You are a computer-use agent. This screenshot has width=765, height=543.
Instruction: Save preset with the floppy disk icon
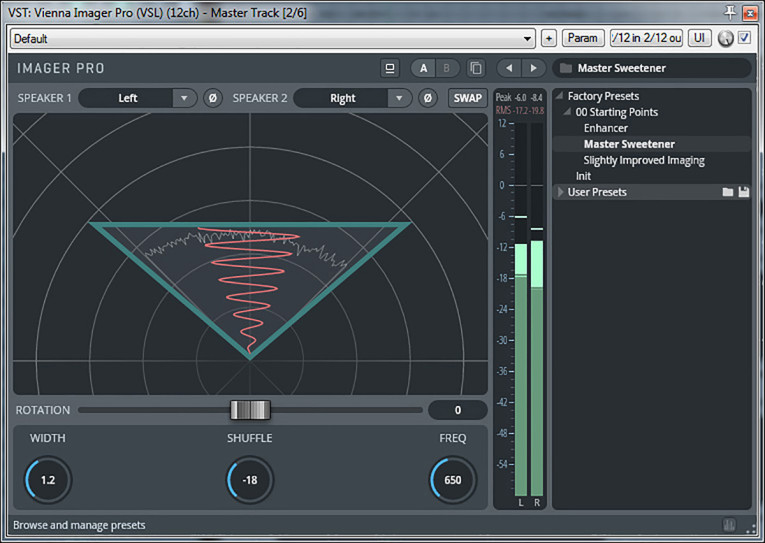(744, 192)
